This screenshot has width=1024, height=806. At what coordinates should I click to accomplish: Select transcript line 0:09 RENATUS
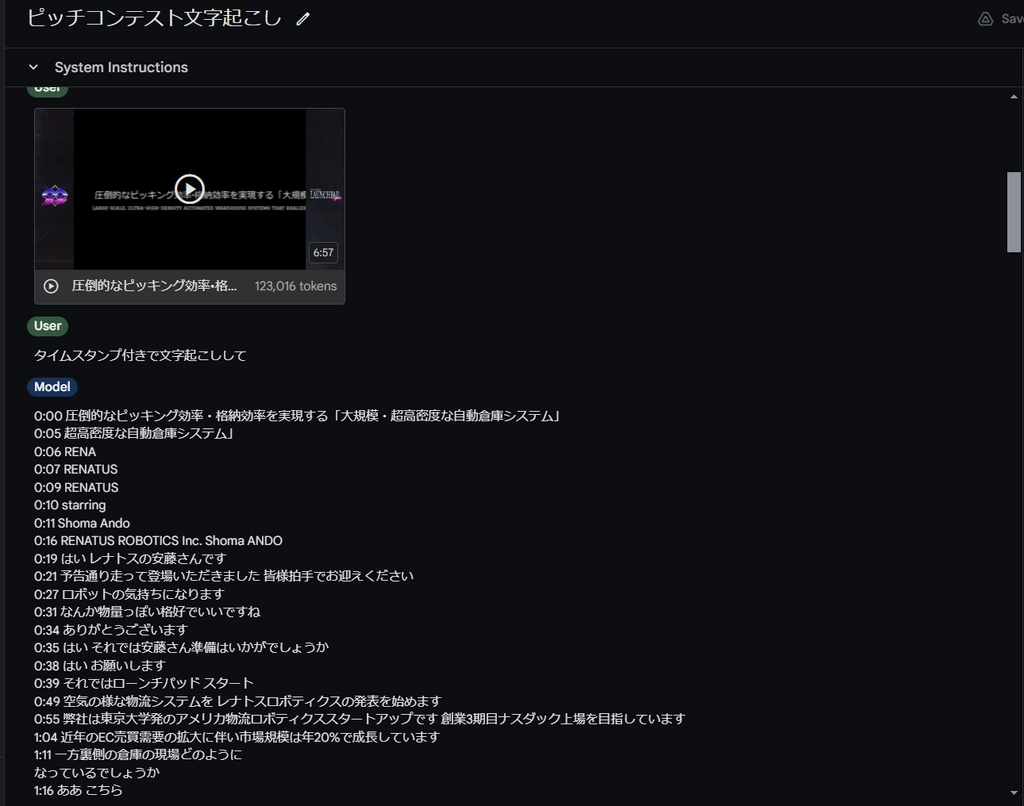pyautogui.click(x=76, y=488)
